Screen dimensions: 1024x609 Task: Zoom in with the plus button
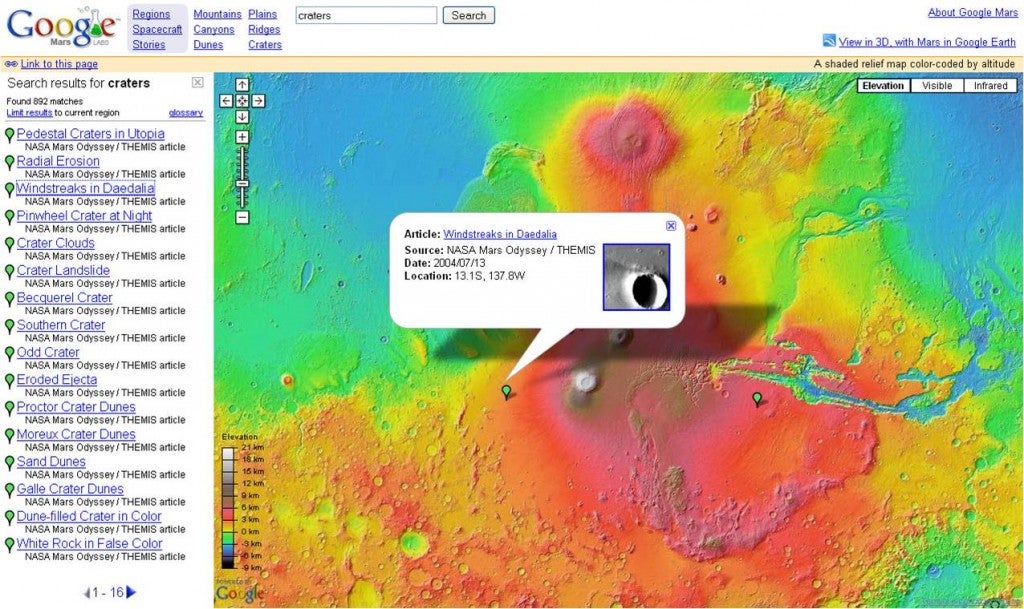(x=242, y=137)
